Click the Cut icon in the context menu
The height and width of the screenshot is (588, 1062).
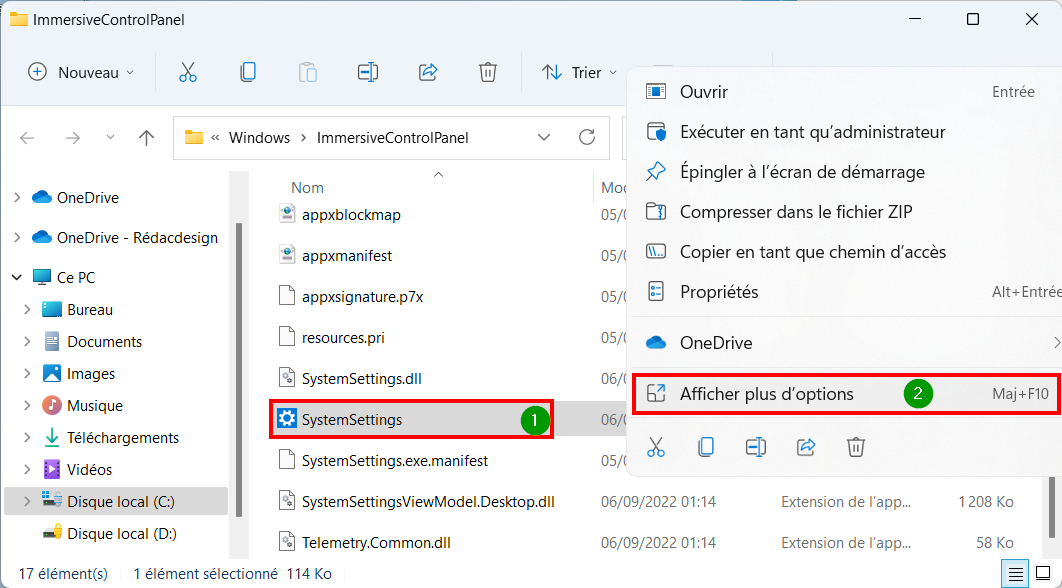pyautogui.click(x=656, y=447)
